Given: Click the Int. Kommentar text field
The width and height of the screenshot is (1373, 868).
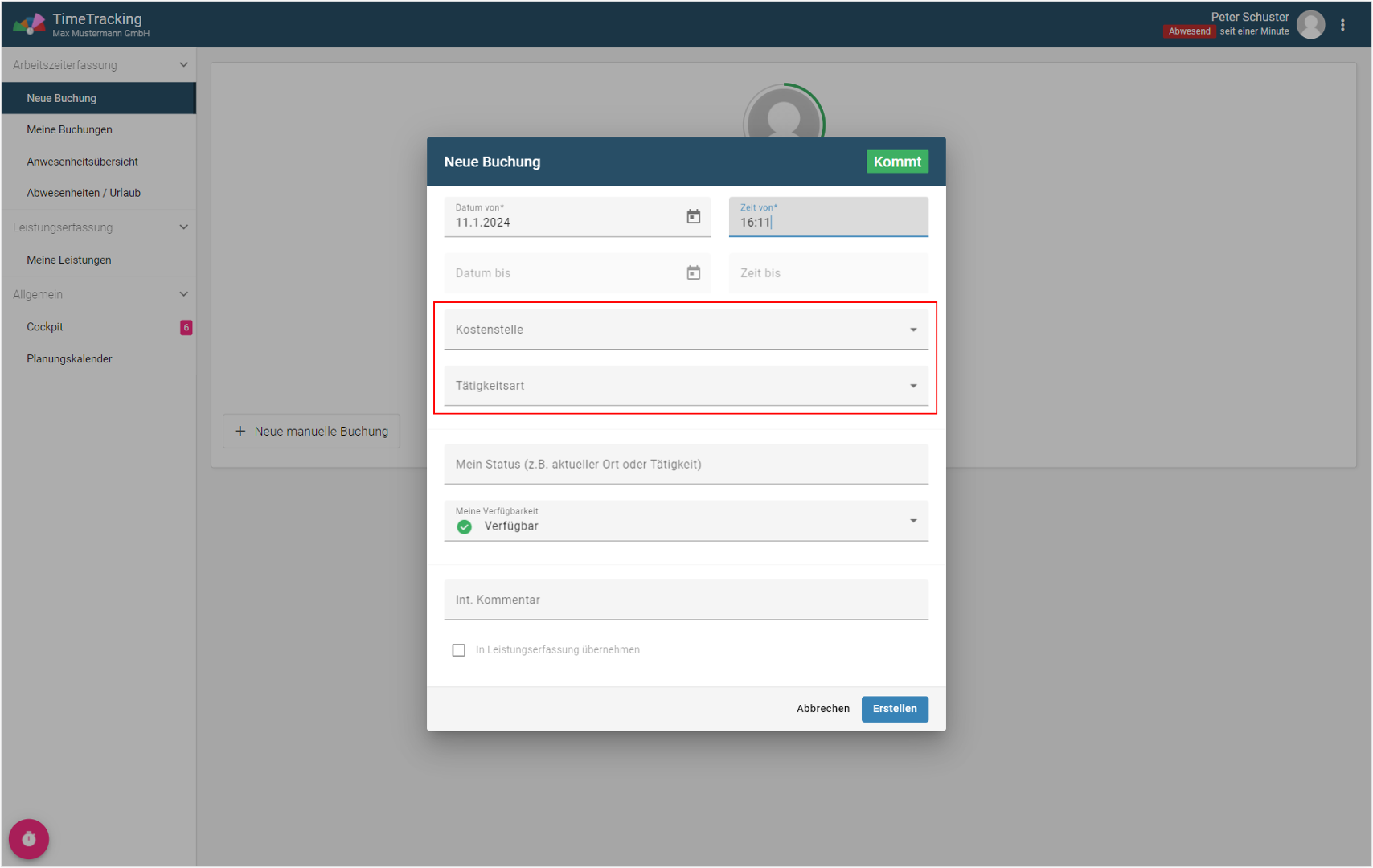Looking at the screenshot, I should [x=686, y=600].
